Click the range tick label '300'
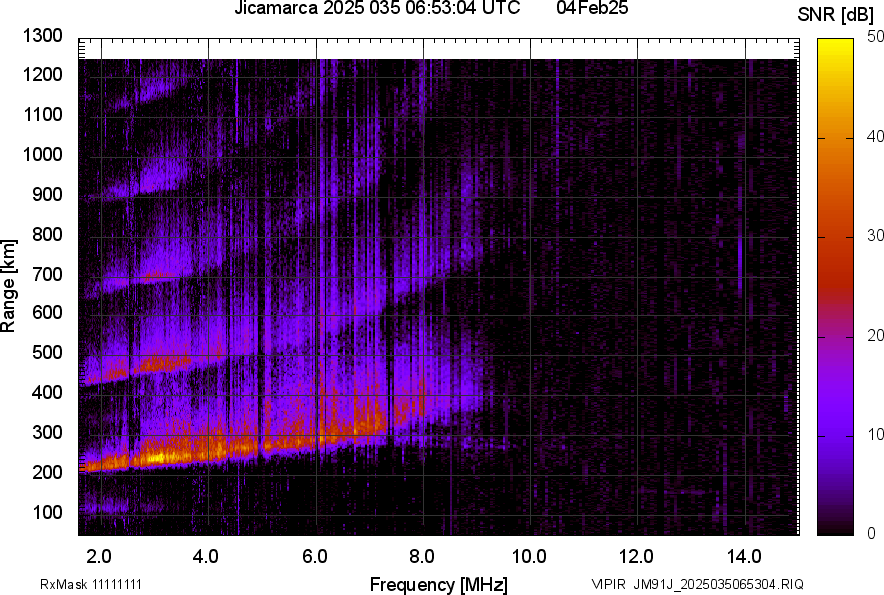 point(47,433)
